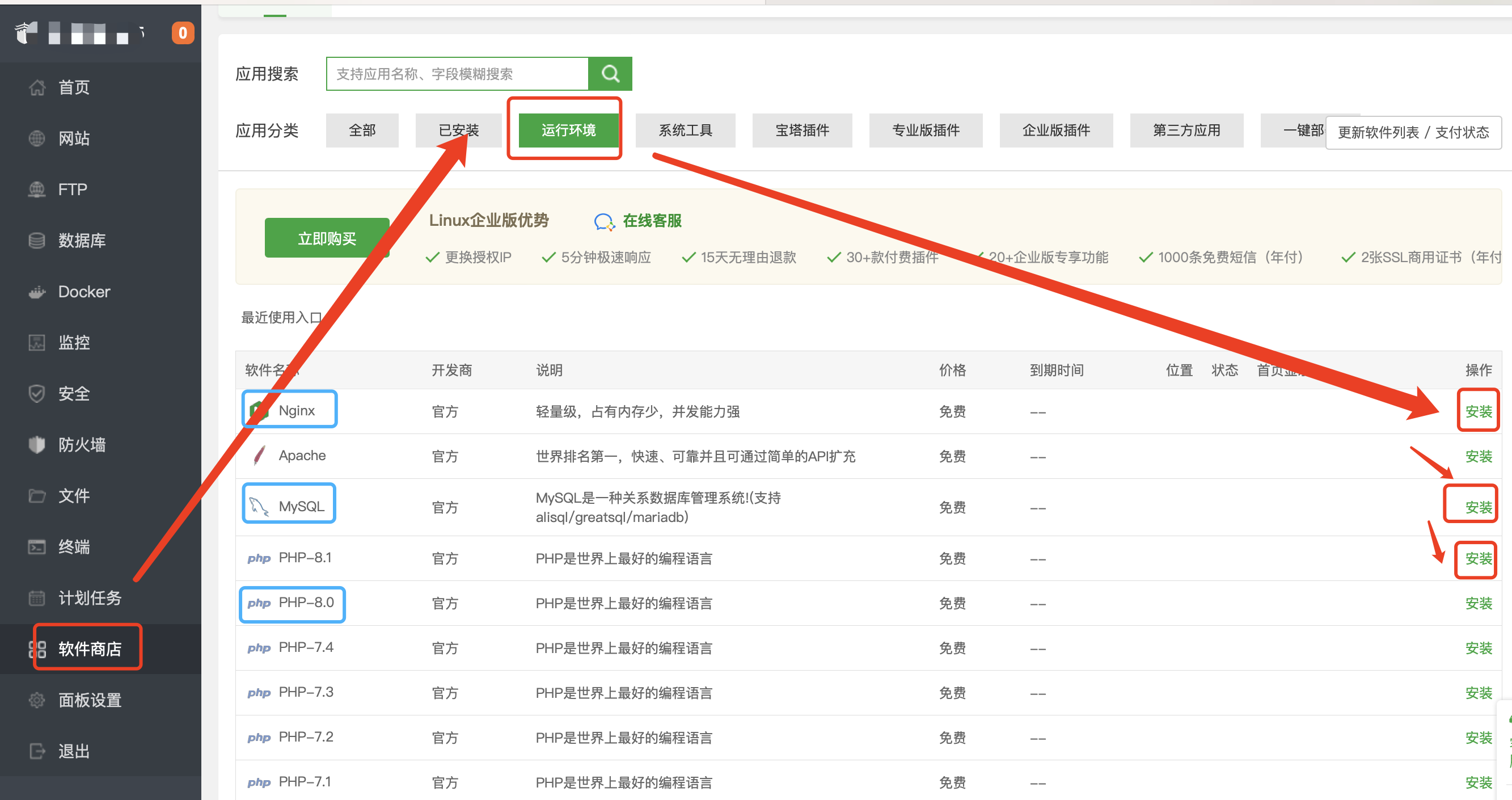
Task: Click the magnifier search button
Action: (610, 73)
